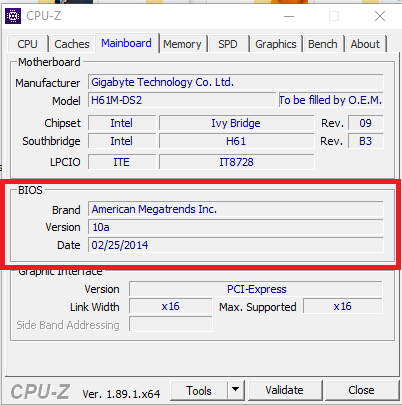Click the Southbridge Rev. value B3
402x405 pixels.
point(366,141)
